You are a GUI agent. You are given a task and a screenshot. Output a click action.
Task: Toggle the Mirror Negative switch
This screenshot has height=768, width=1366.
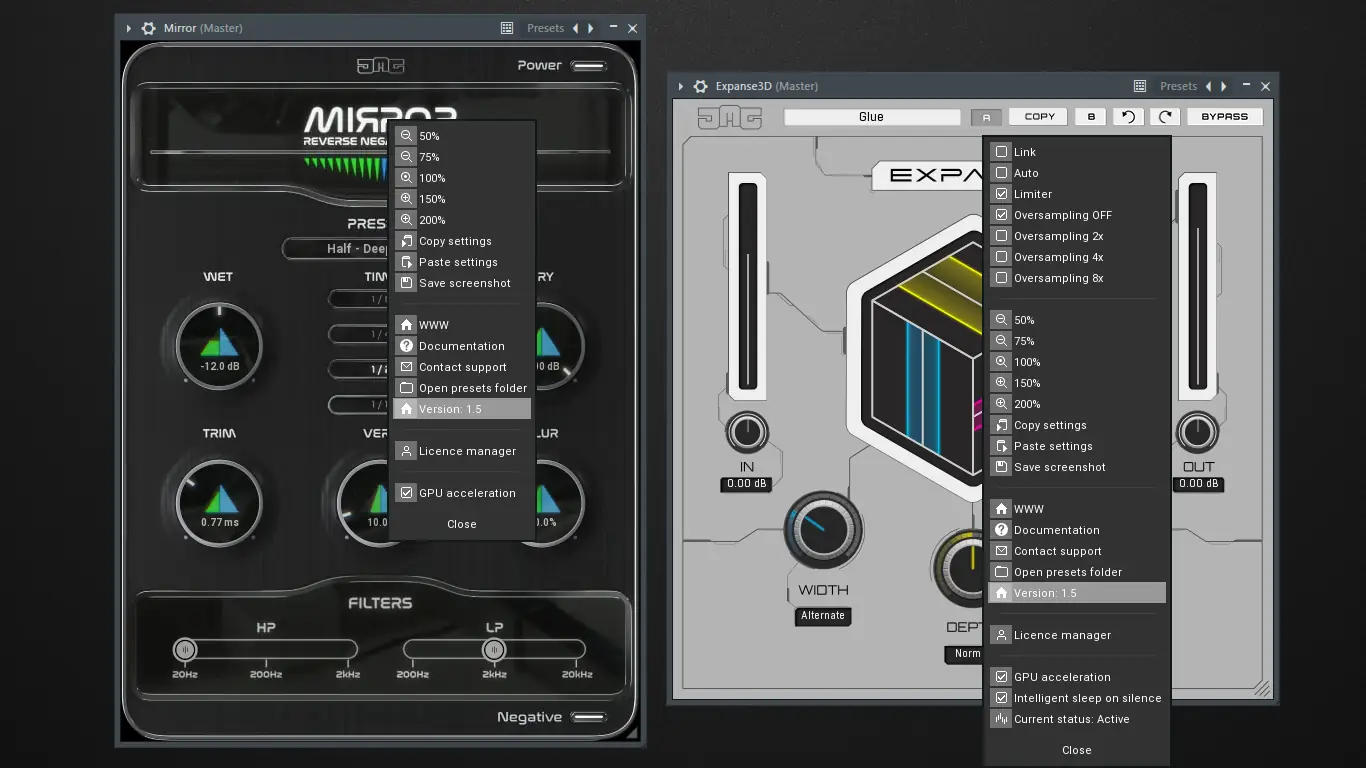[589, 717]
